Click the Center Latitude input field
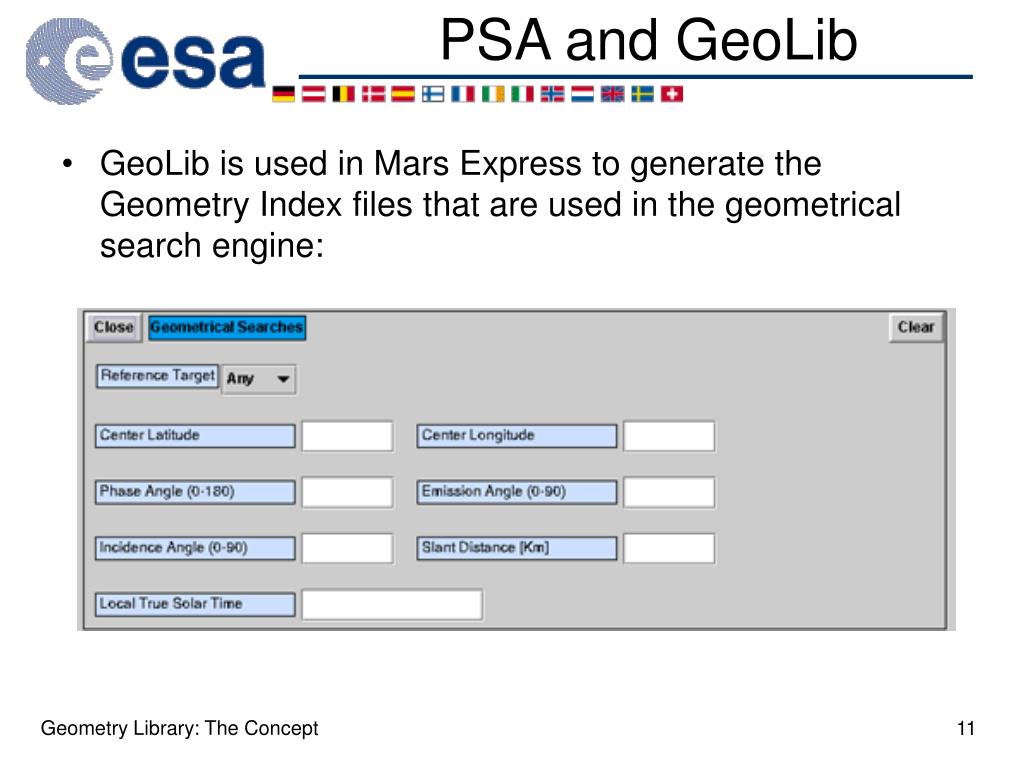 tap(347, 436)
